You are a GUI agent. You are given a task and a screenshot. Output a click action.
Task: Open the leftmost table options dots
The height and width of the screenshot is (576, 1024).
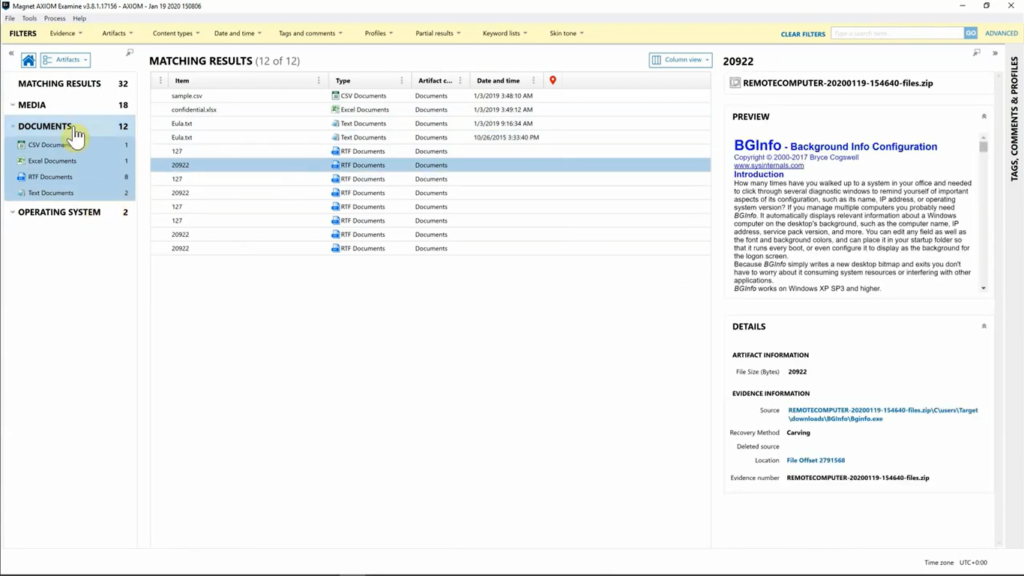tap(161, 80)
